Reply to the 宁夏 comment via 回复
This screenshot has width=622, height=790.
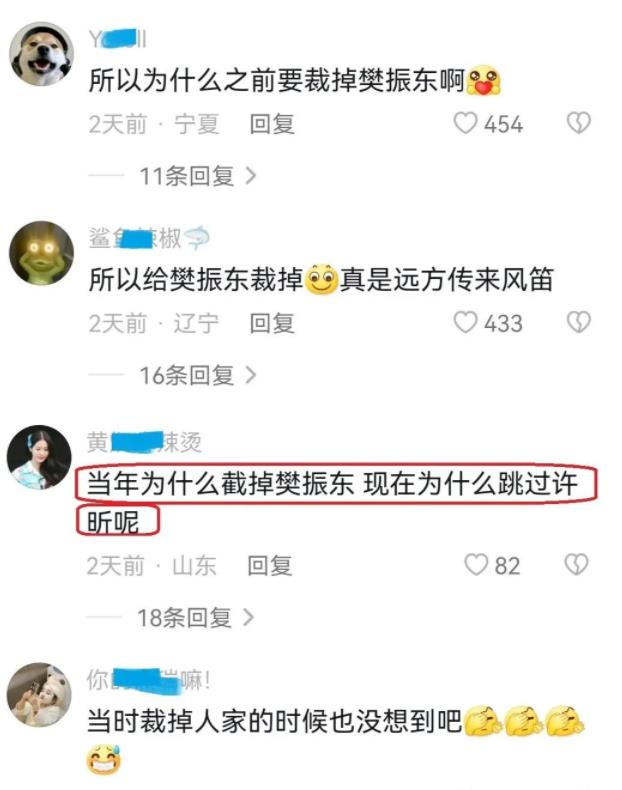coord(272,124)
